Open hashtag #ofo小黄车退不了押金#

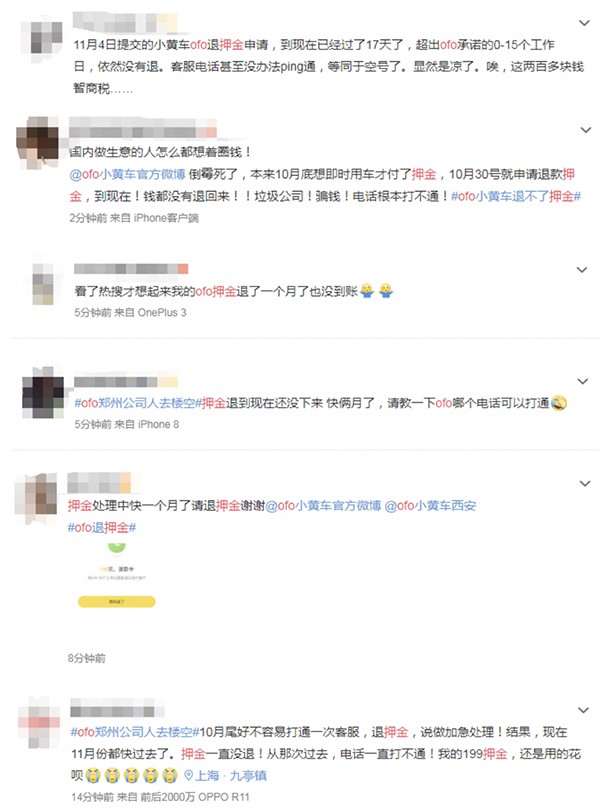[516, 197]
